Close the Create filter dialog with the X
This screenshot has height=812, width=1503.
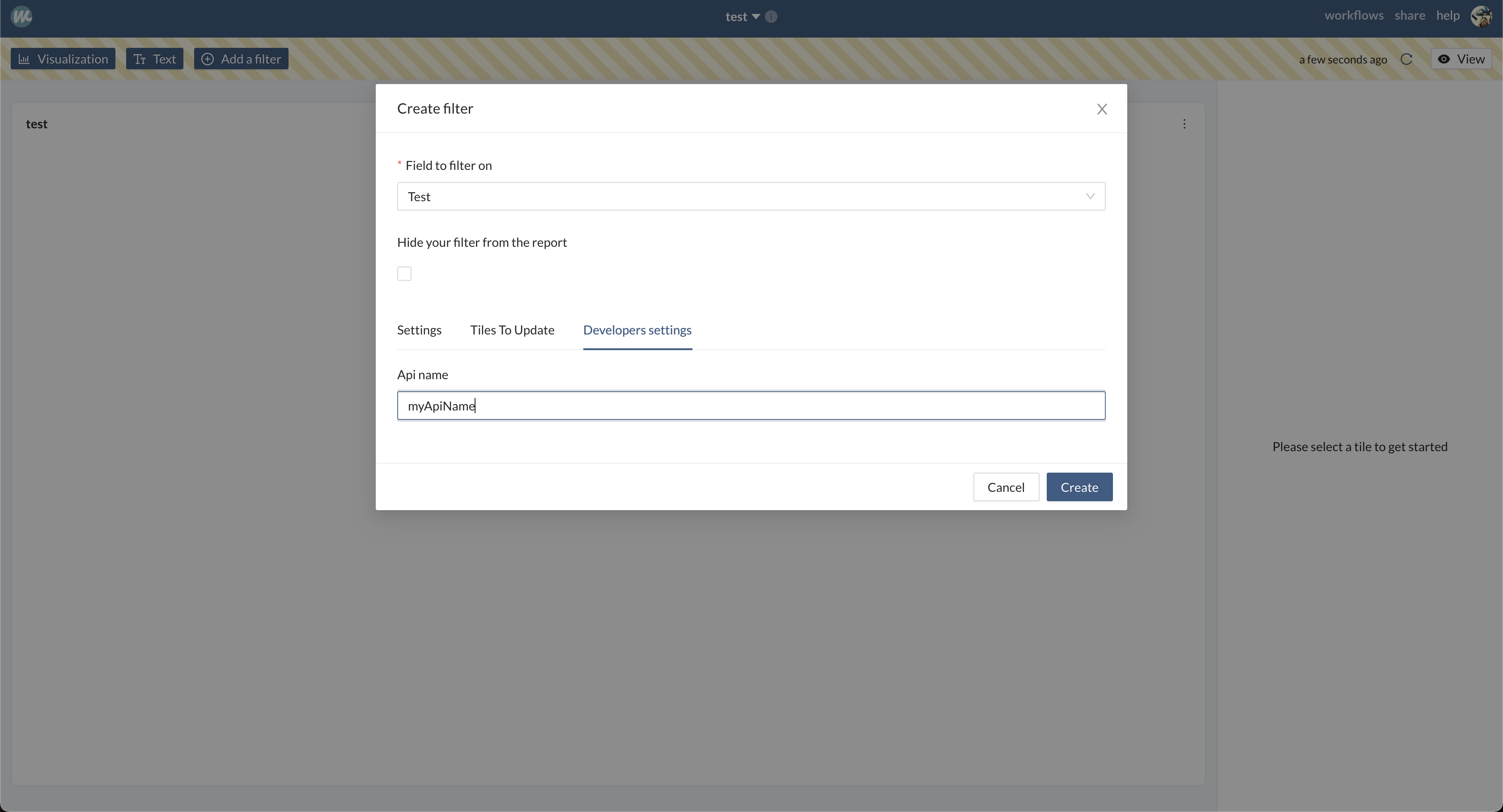(x=1102, y=109)
